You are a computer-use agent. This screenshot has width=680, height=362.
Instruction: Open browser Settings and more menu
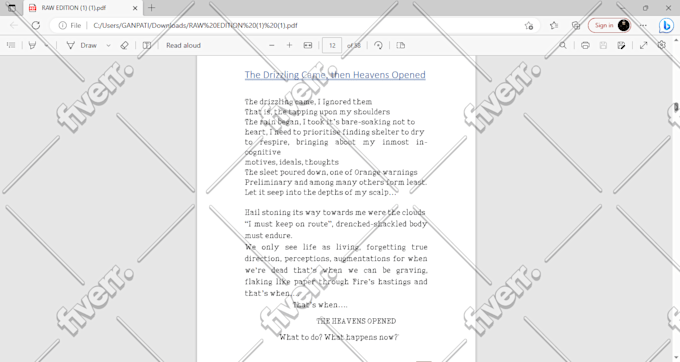[x=644, y=26]
